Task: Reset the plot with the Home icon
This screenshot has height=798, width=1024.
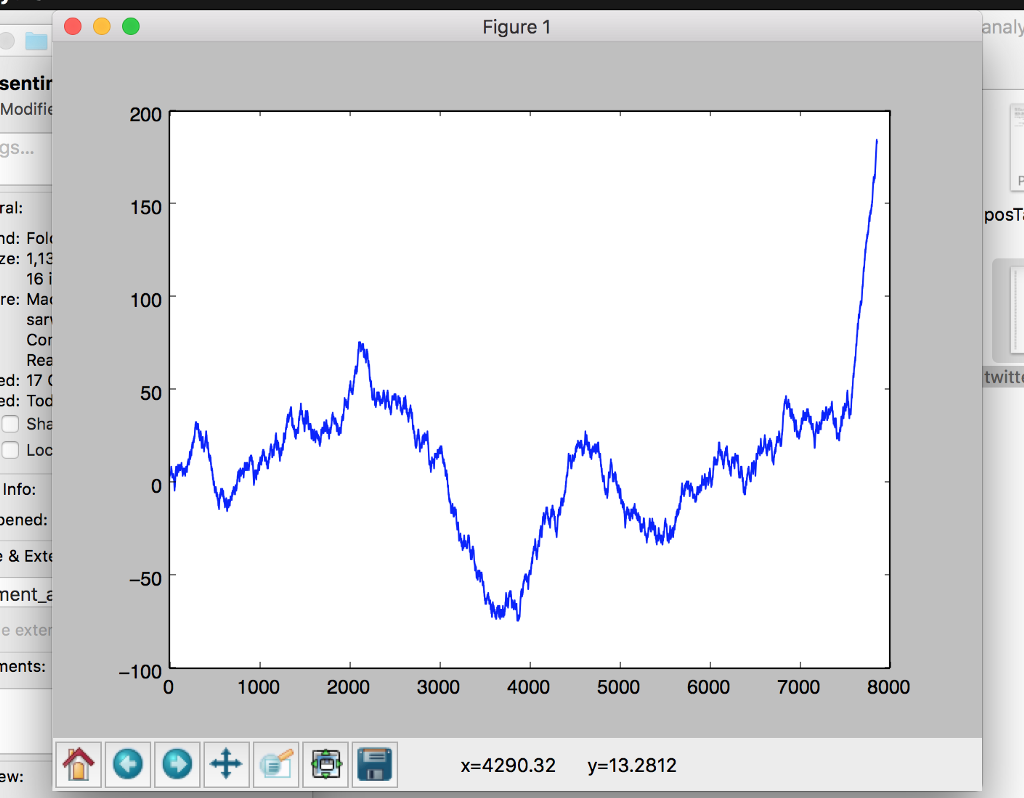Action: pos(79,765)
